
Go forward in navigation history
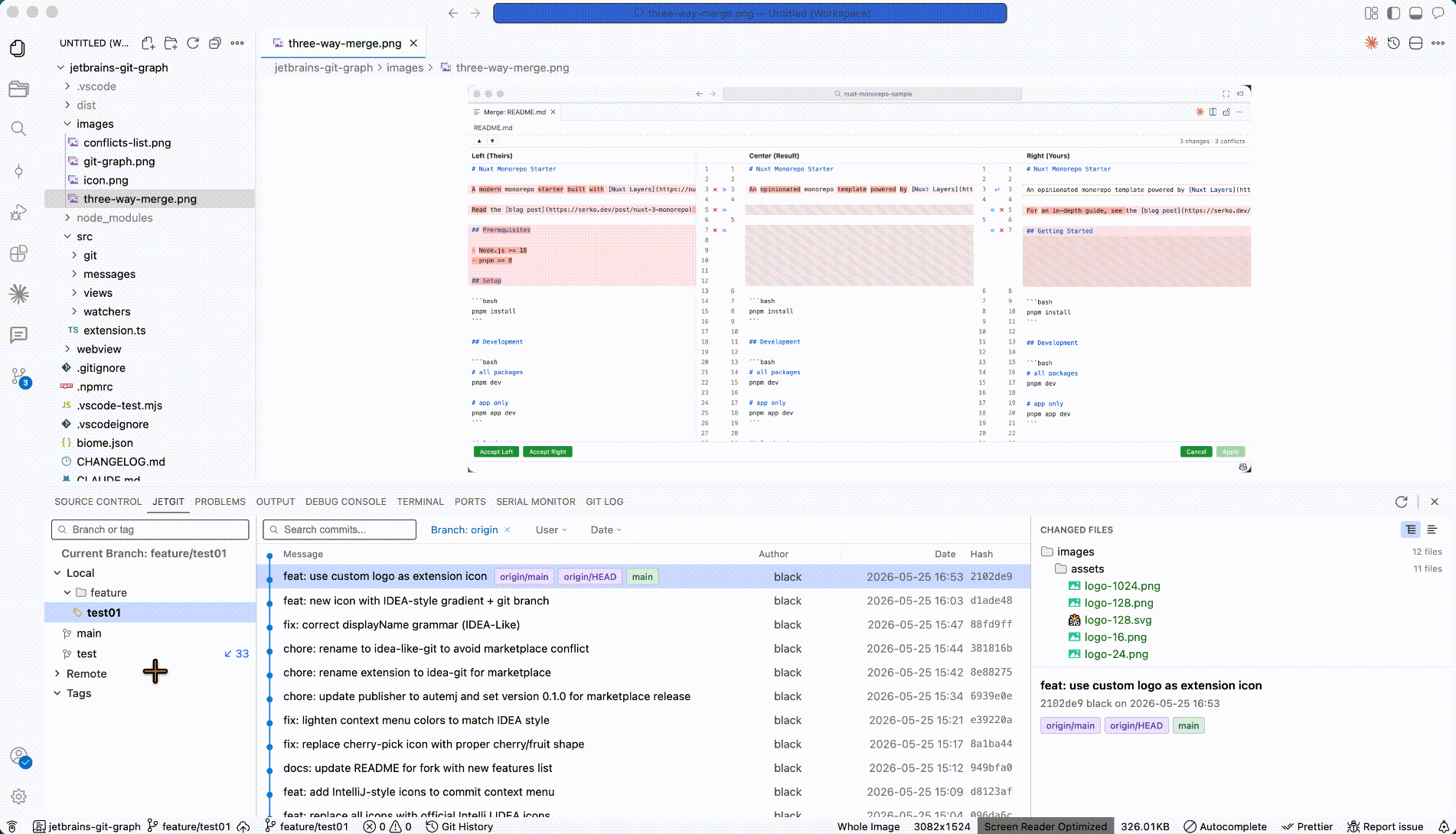point(475,13)
